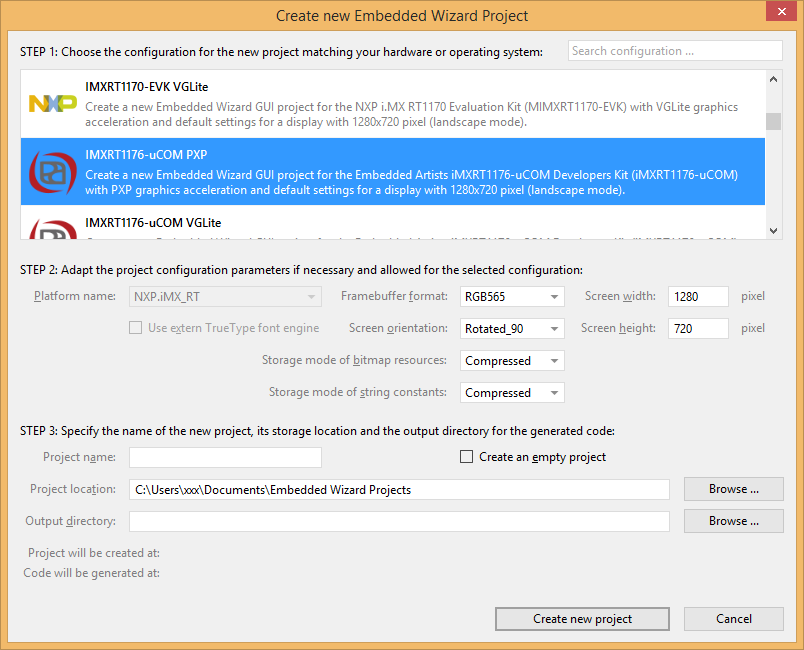Click the Cancel button
The height and width of the screenshot is (650, 804).
733,619
